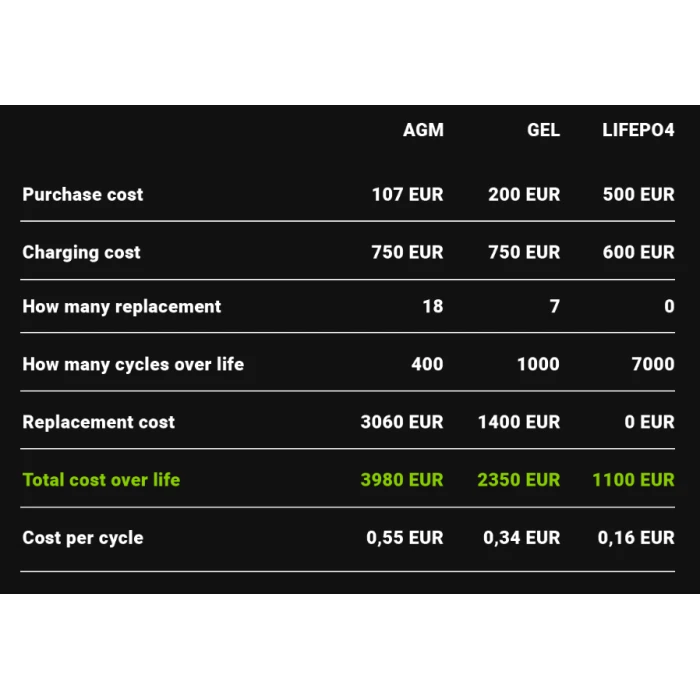Select the 0,16 EUR cost per cycle
This screenshot has height=700, width=700.
pyautogui.click(x=636, y=538)
